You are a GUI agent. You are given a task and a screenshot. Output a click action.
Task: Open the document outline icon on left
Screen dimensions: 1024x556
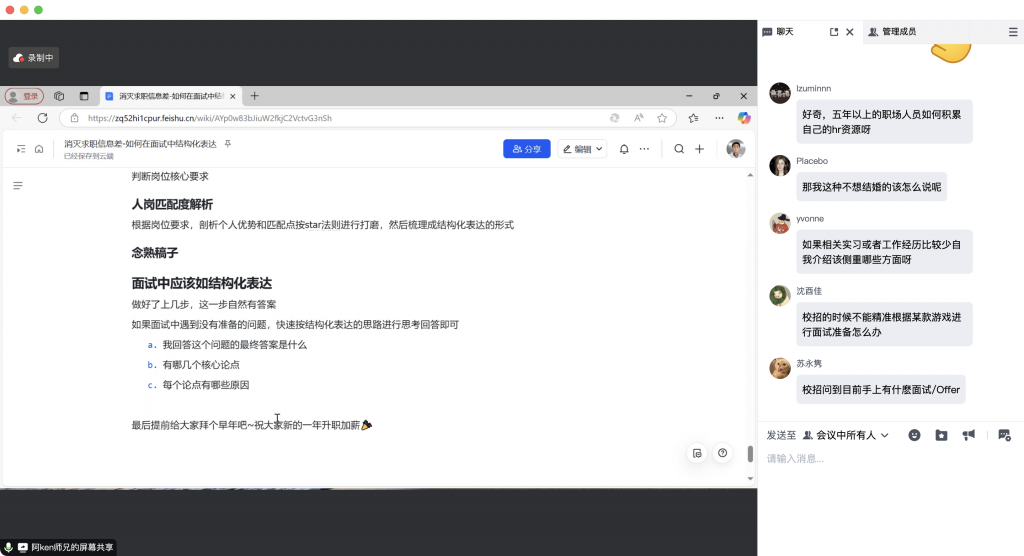pos(17,186)
